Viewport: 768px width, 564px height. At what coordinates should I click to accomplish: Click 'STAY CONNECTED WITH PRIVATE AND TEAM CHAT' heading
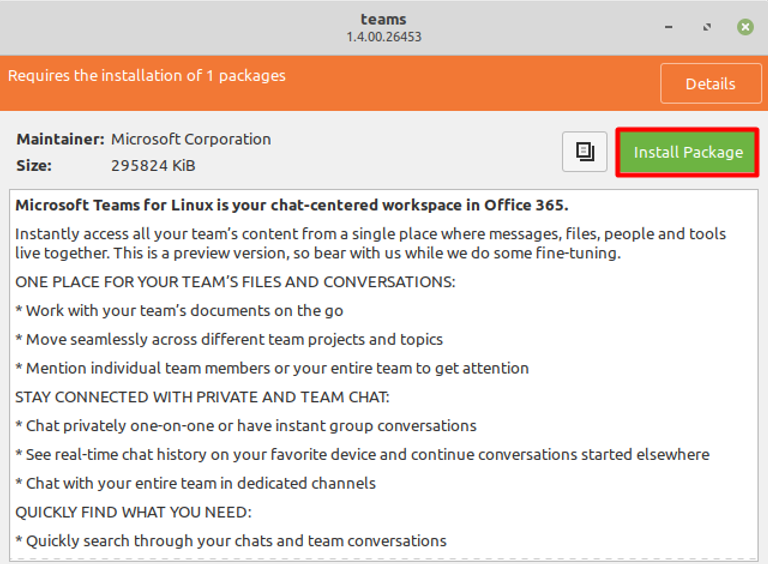pos(202,397)
